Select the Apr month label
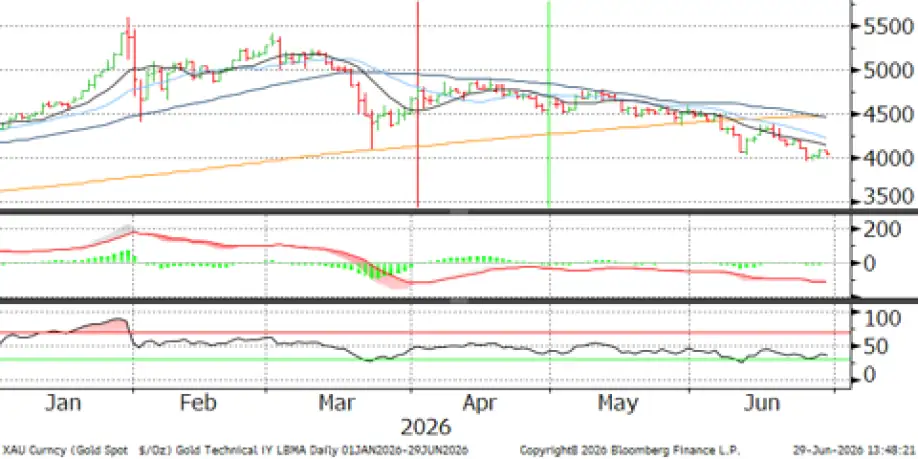Viewport: 918px width, 459px height. pyautogui.click(x=480, y=403)
